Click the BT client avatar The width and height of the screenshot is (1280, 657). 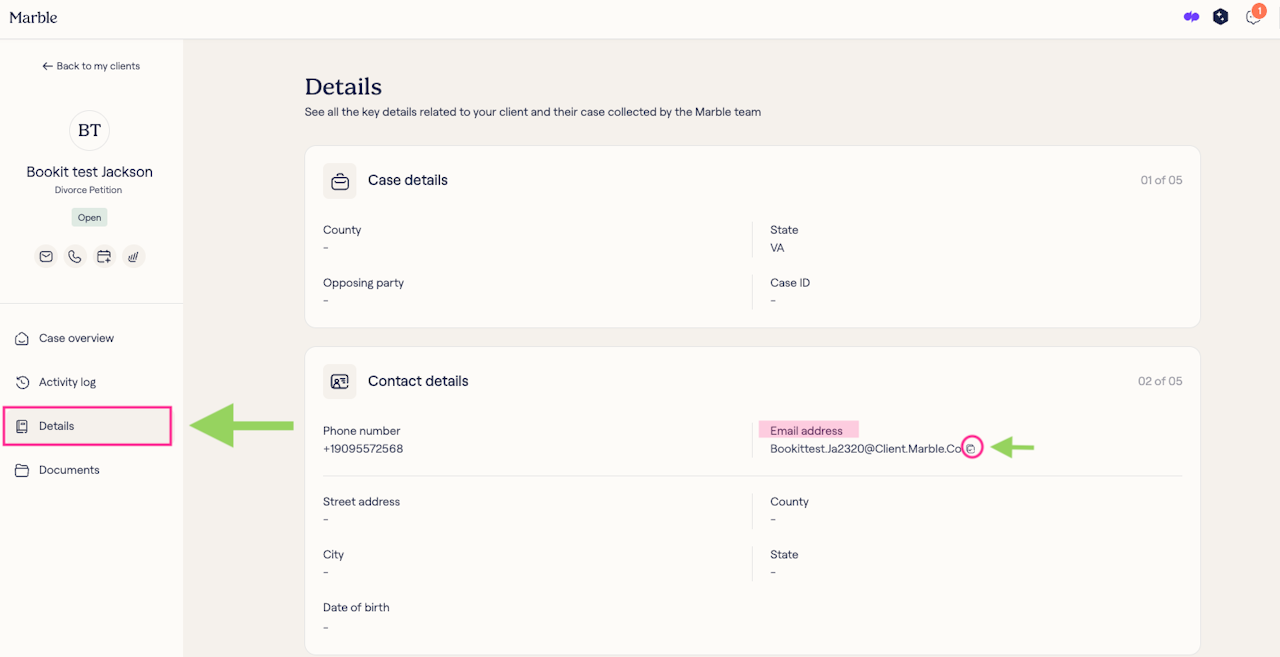(x=89, y=131)
